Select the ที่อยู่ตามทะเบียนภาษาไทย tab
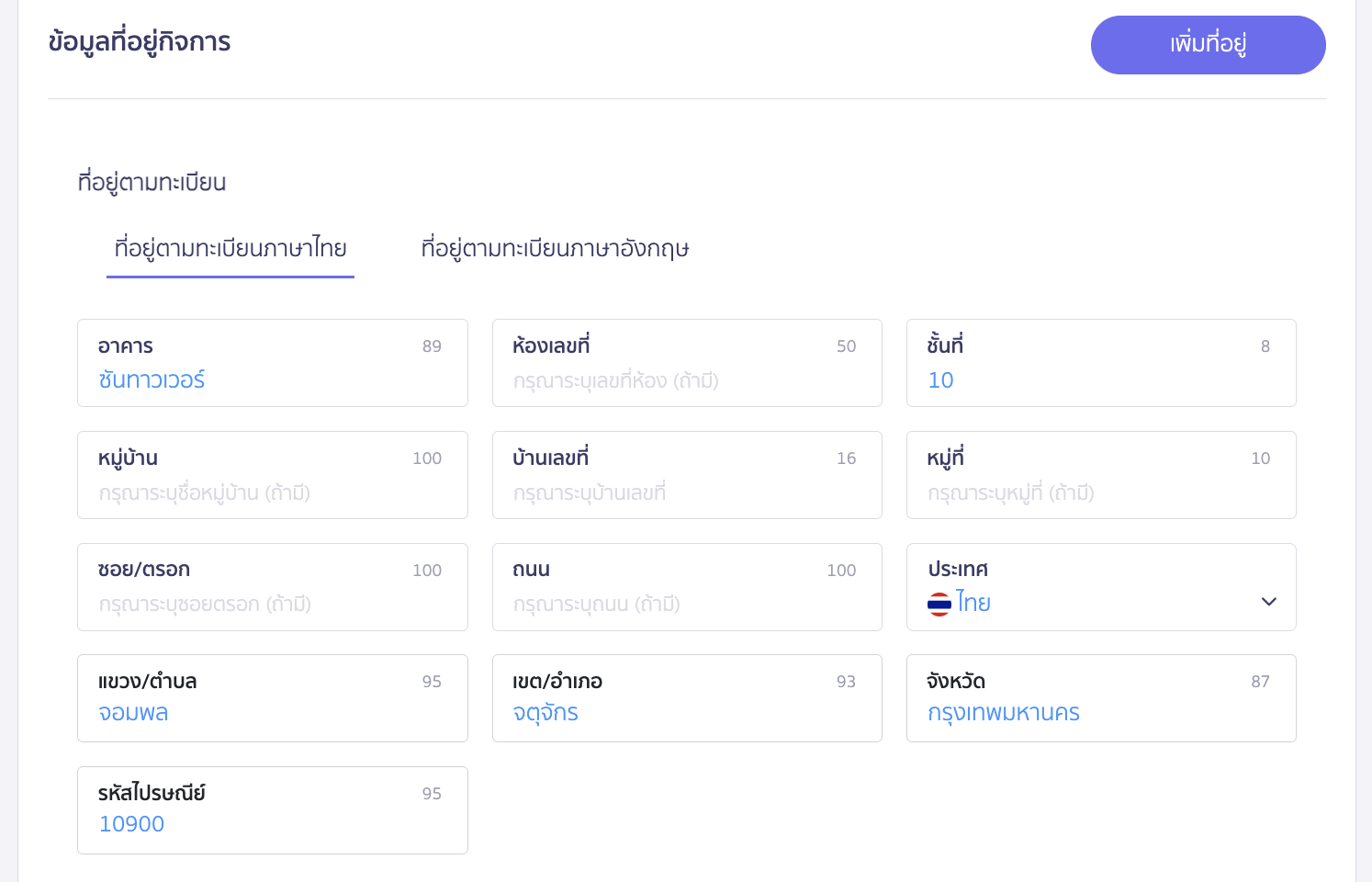This screenshot has height=882, width=1372. click(230, 248)
